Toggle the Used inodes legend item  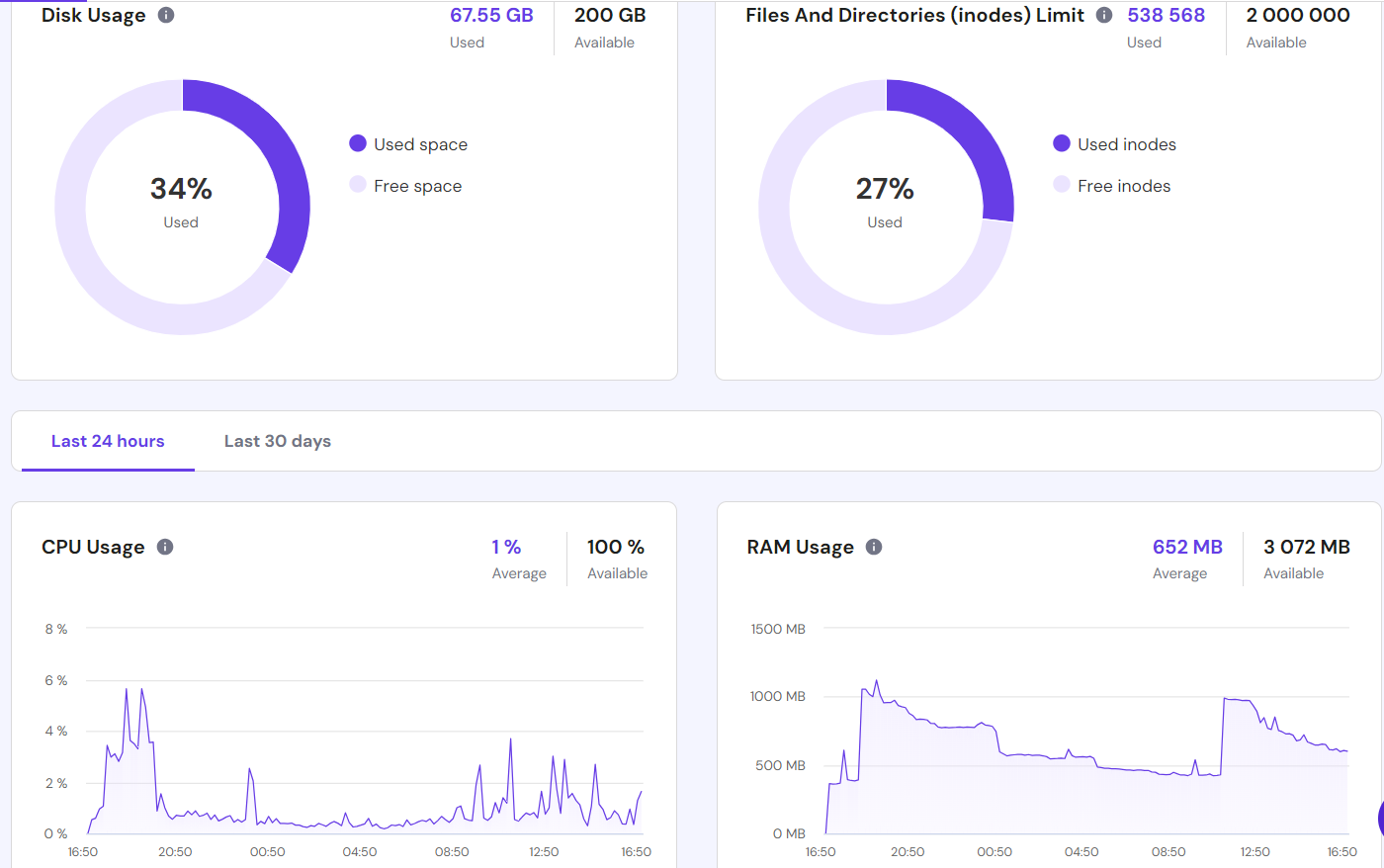pyautogui.click(x=1114, y=144)
